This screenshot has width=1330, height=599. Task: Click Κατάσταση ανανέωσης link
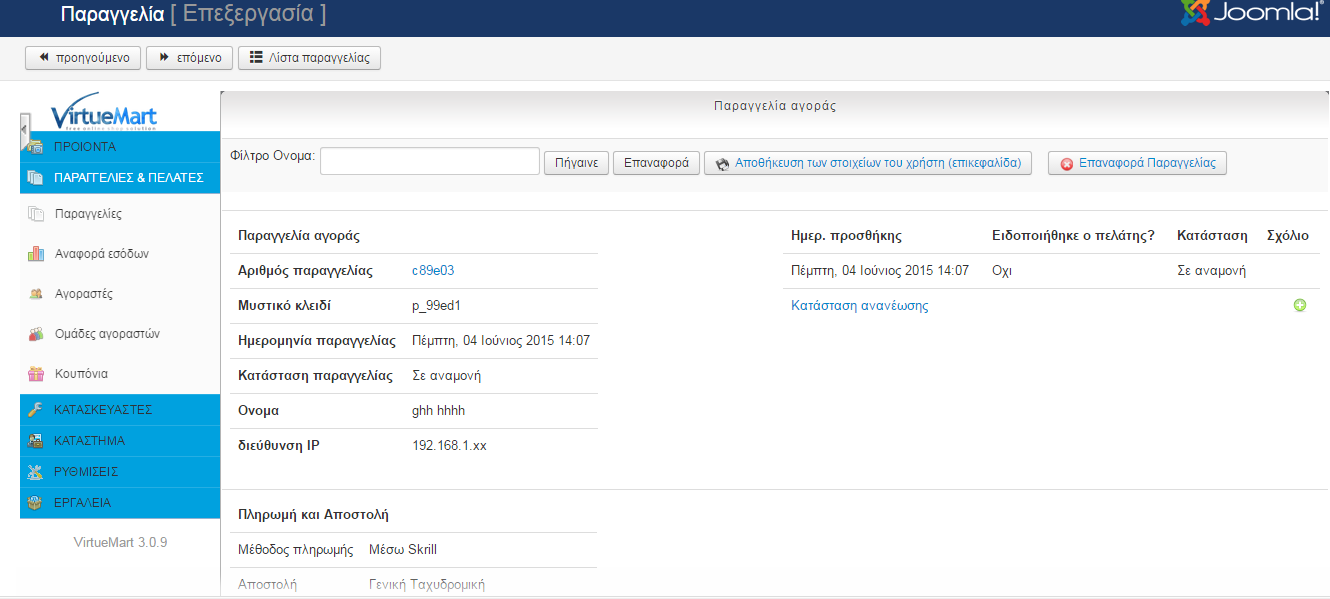point(859,306)
